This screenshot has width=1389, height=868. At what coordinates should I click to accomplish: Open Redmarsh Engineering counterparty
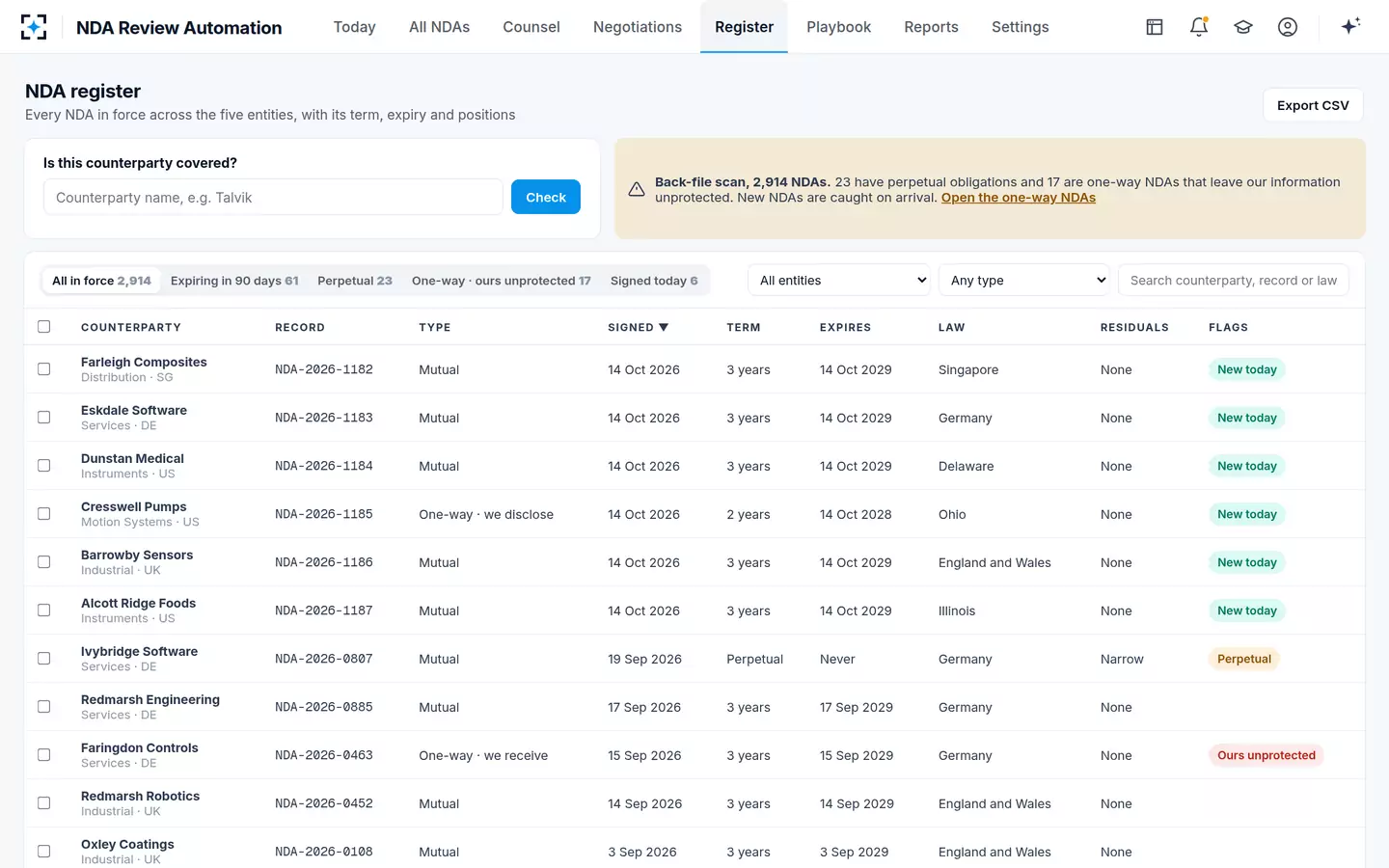(150, 699)
